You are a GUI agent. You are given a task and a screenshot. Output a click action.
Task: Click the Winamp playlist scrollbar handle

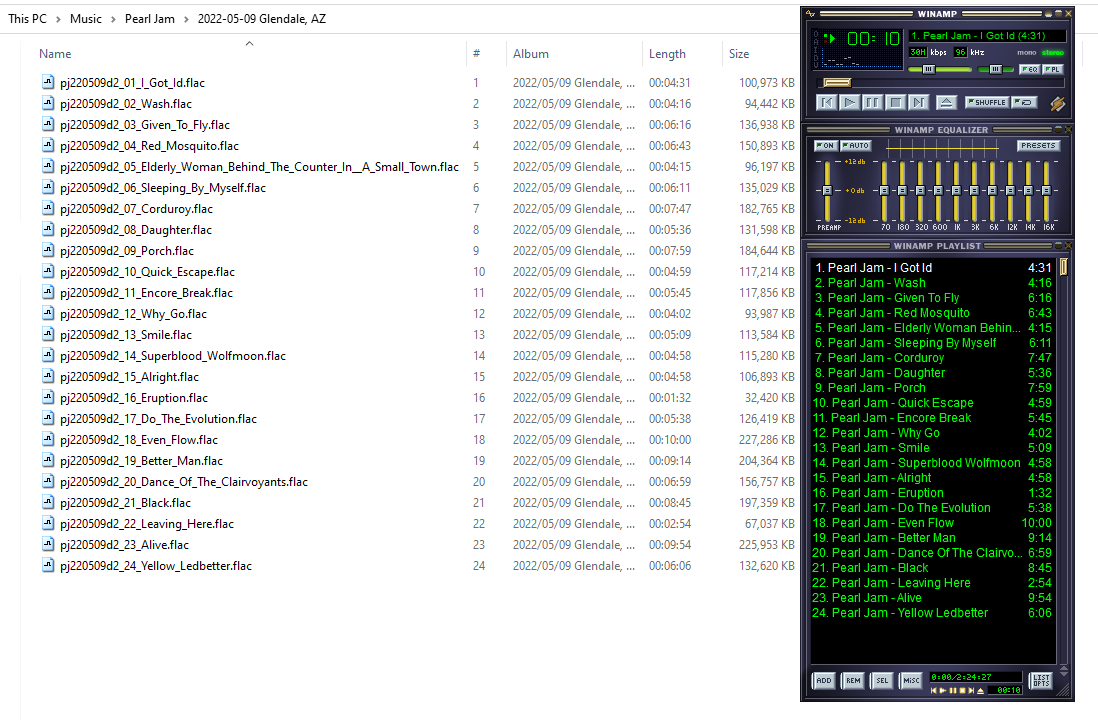pos(1064,267)
